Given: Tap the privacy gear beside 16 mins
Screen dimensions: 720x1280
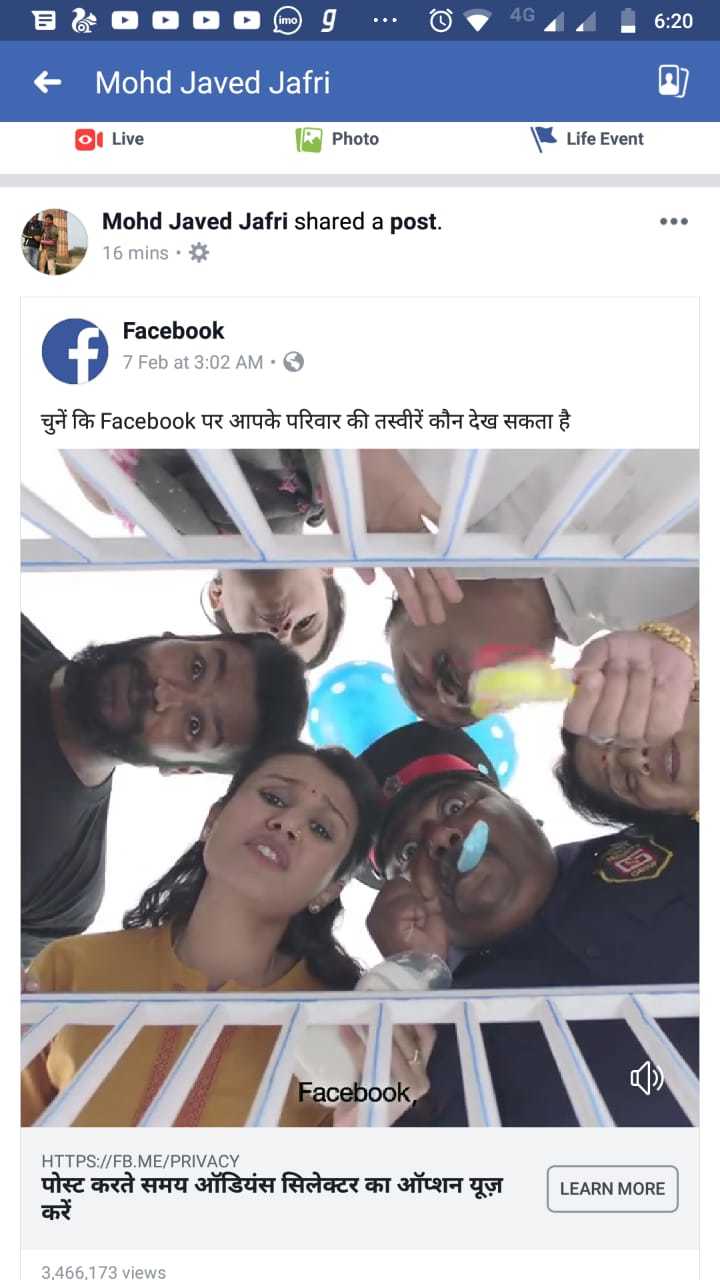Looking at the screenshot, I should point(199,253).
